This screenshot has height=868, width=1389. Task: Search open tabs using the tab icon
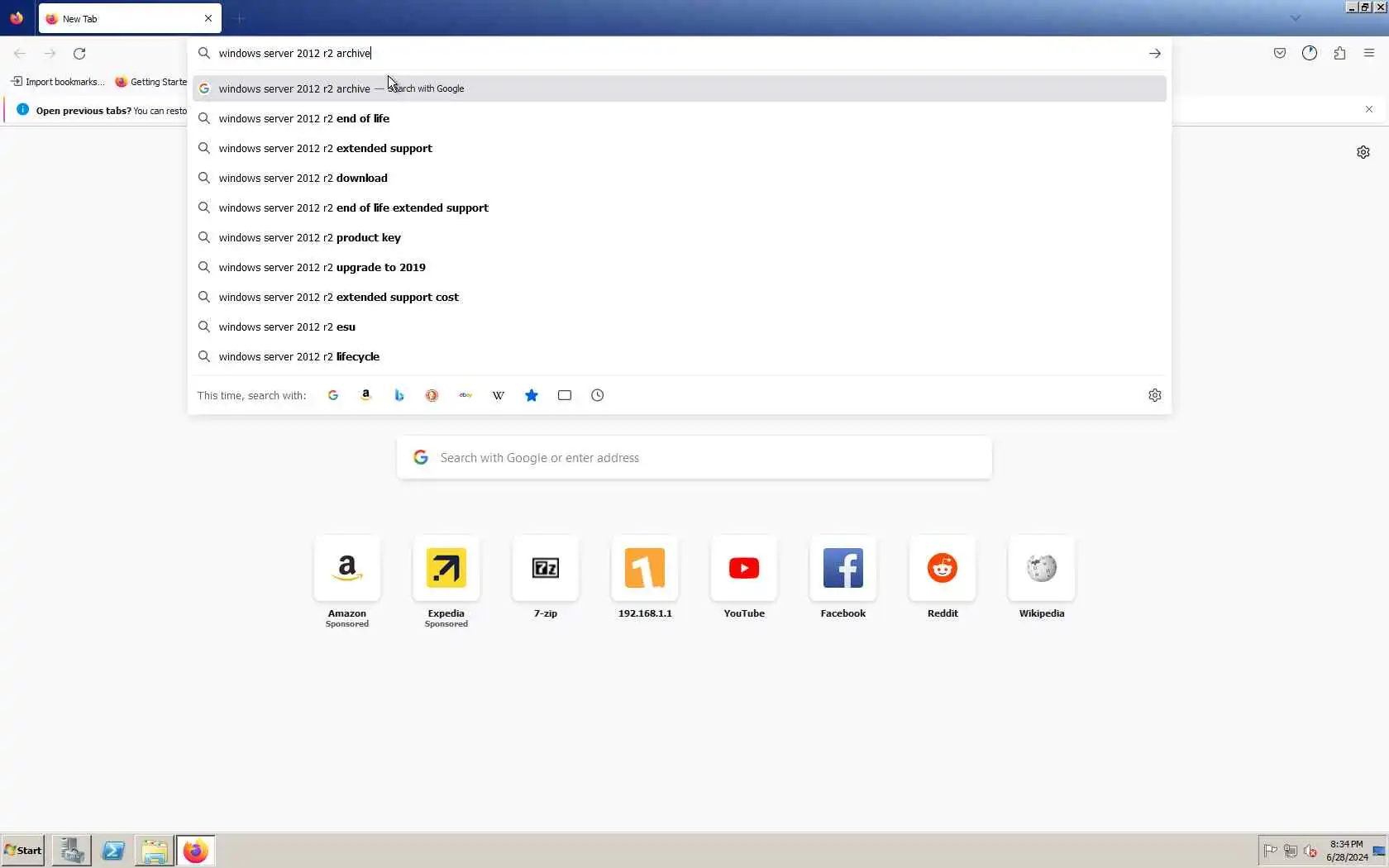565,395
